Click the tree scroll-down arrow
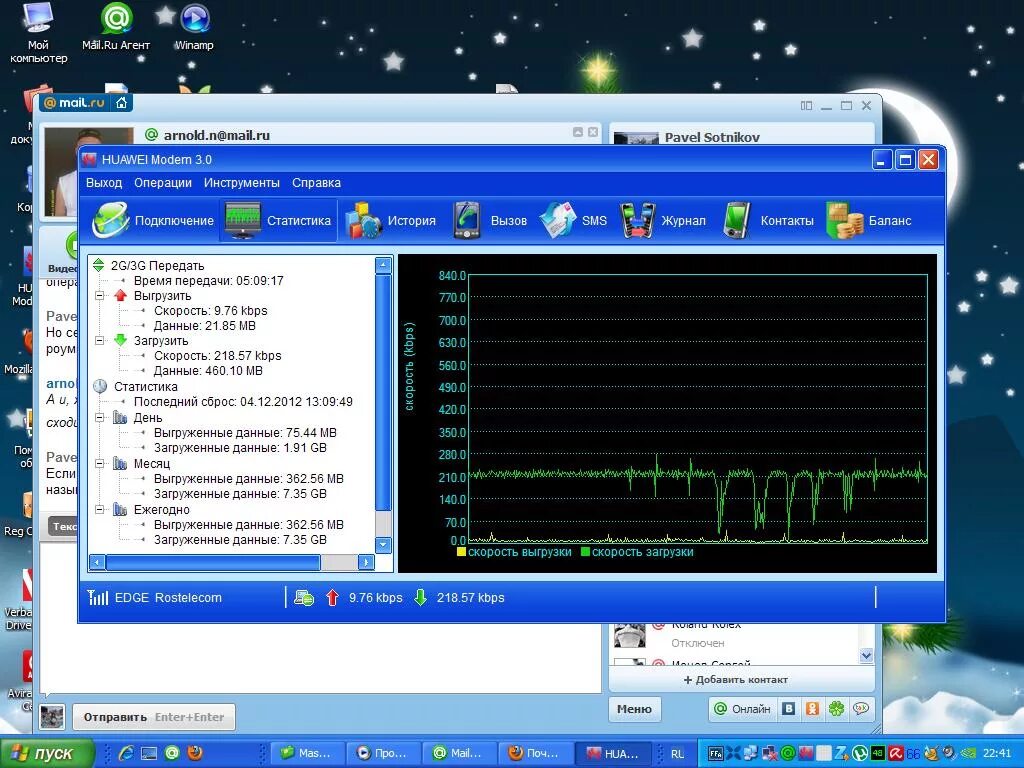Image resolution: width=1024 pixels, height=768 pixels. point(383,545)
